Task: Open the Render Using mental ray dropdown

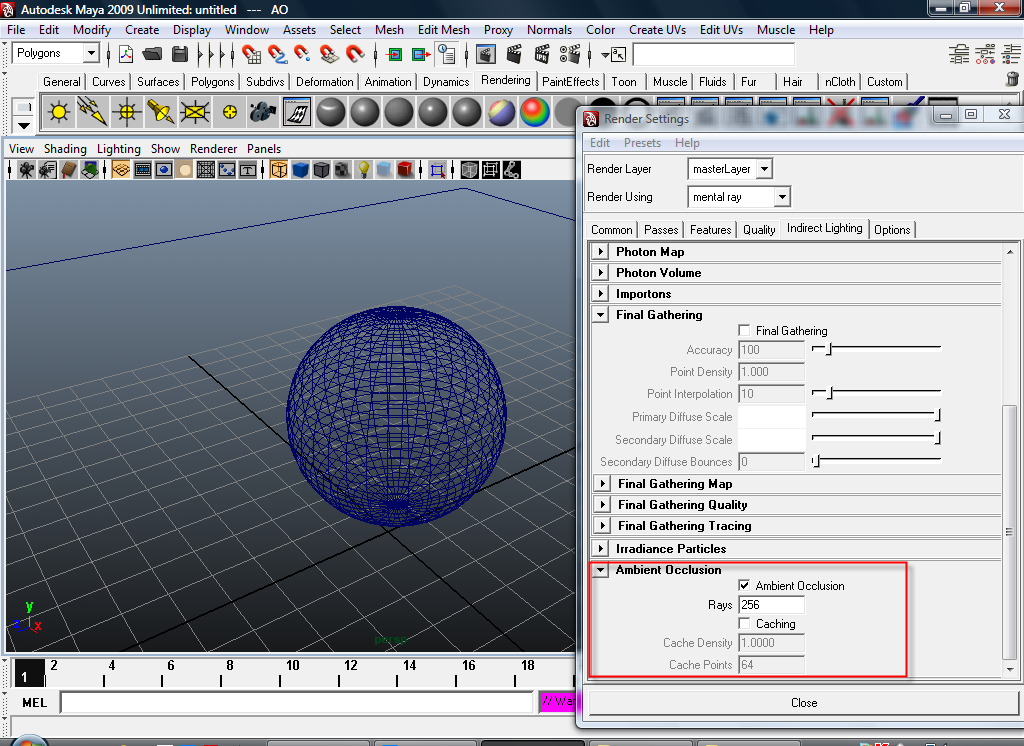Action: (x=782, y=197)
